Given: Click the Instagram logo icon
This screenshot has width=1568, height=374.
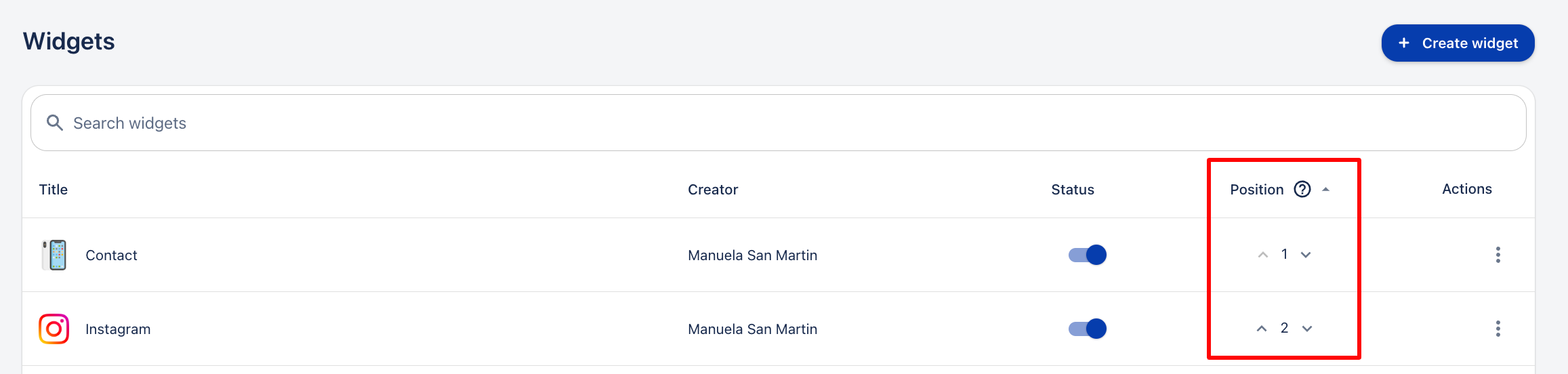Looking at the screenshot, I should tap(54, 329).
